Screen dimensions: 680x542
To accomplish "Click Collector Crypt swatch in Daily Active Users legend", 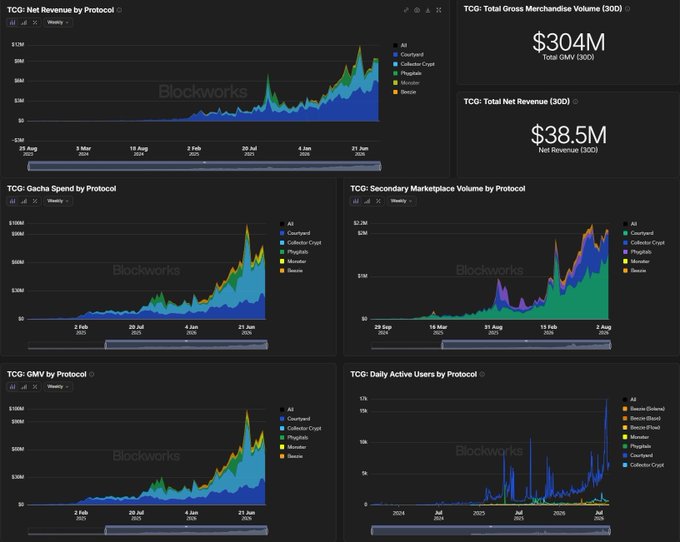I will [x=625, y=465].
